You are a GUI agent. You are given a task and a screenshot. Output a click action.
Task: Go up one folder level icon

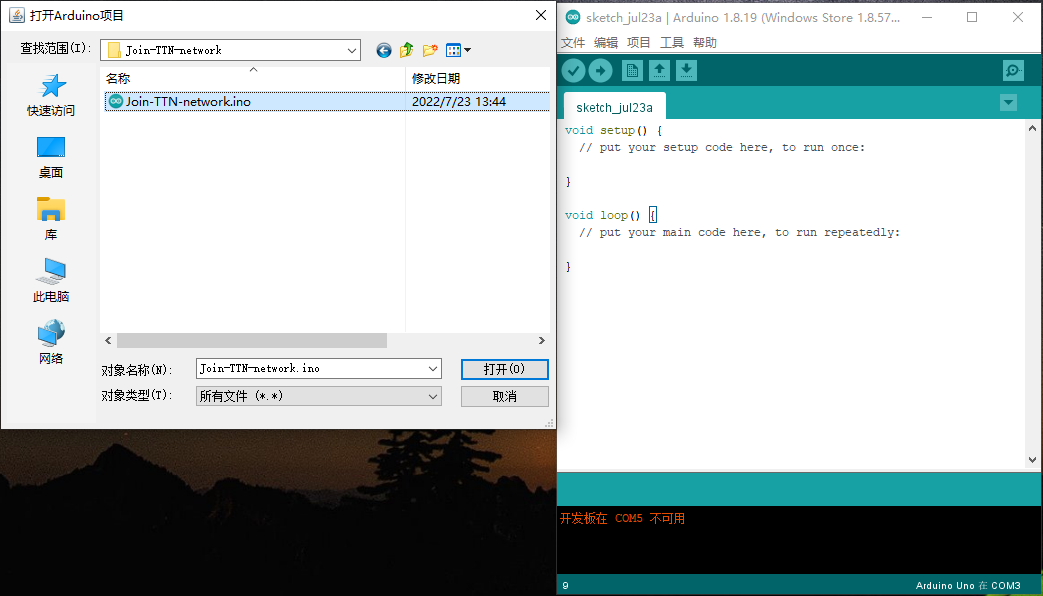coord(406,50)
